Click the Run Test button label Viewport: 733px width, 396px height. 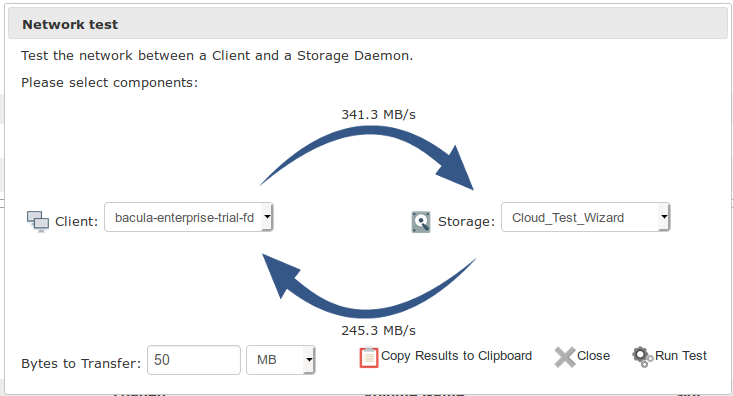681,356
